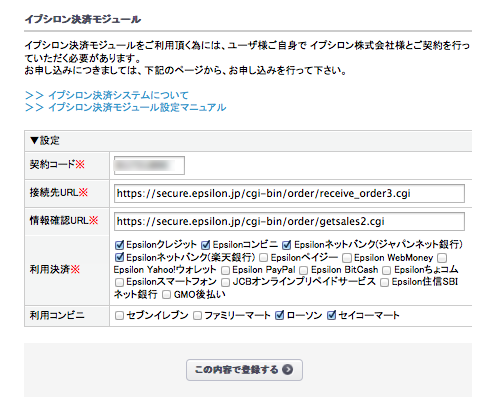
Task: Enable the Epsilonスマートフォン checkbox
Action: (119, 282)
